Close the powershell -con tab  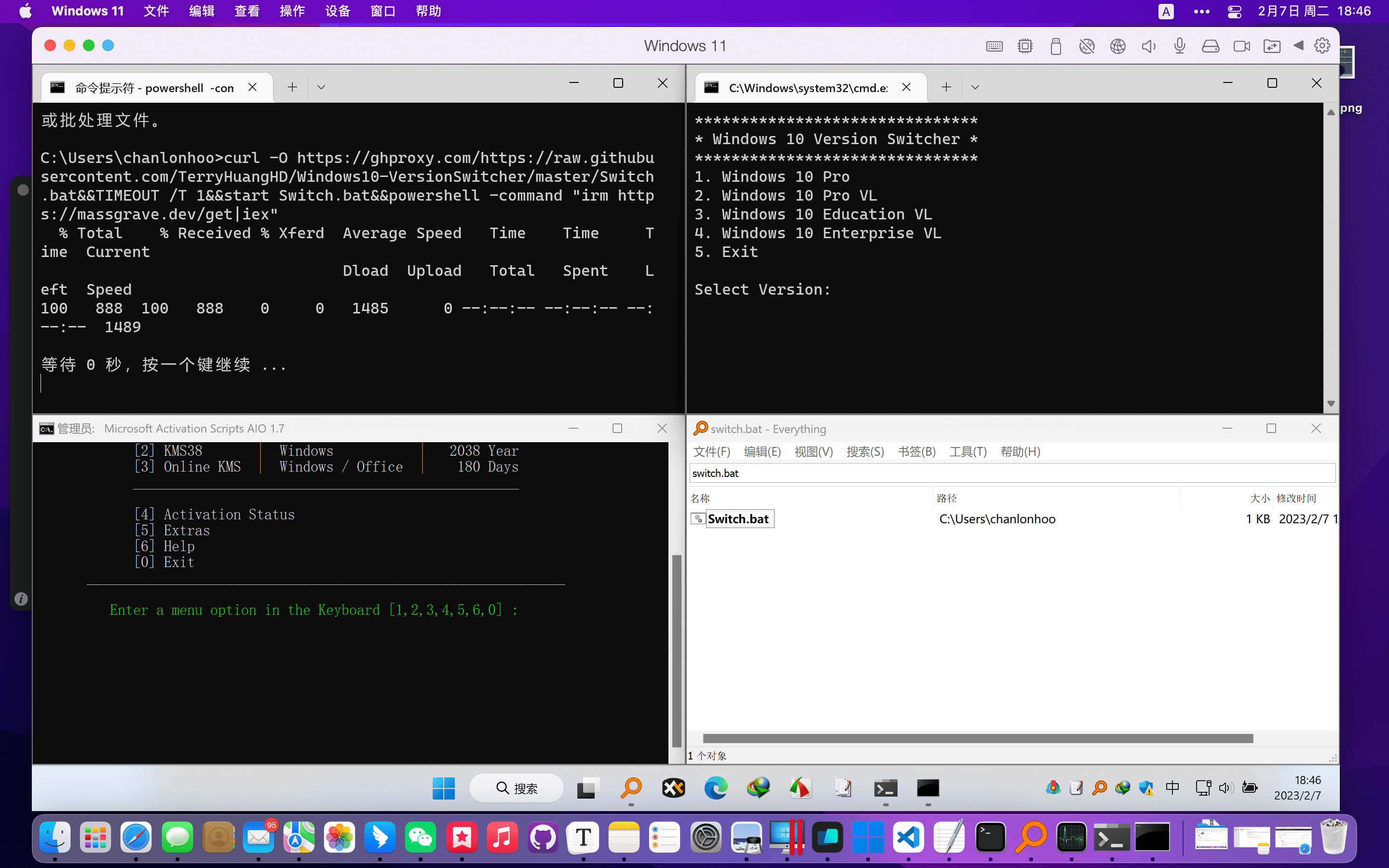253,87
